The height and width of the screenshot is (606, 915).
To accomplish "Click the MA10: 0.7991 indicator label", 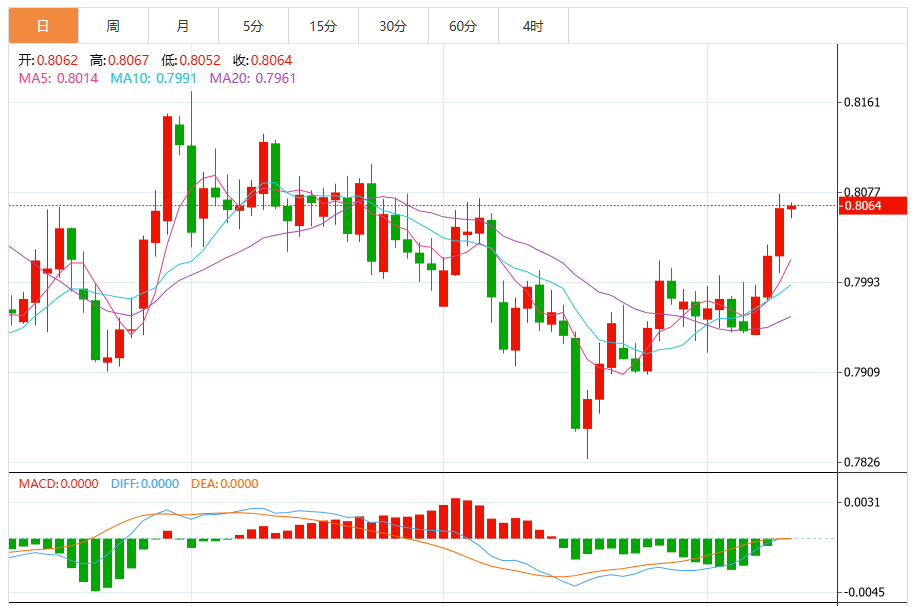I will pos(153,78).
